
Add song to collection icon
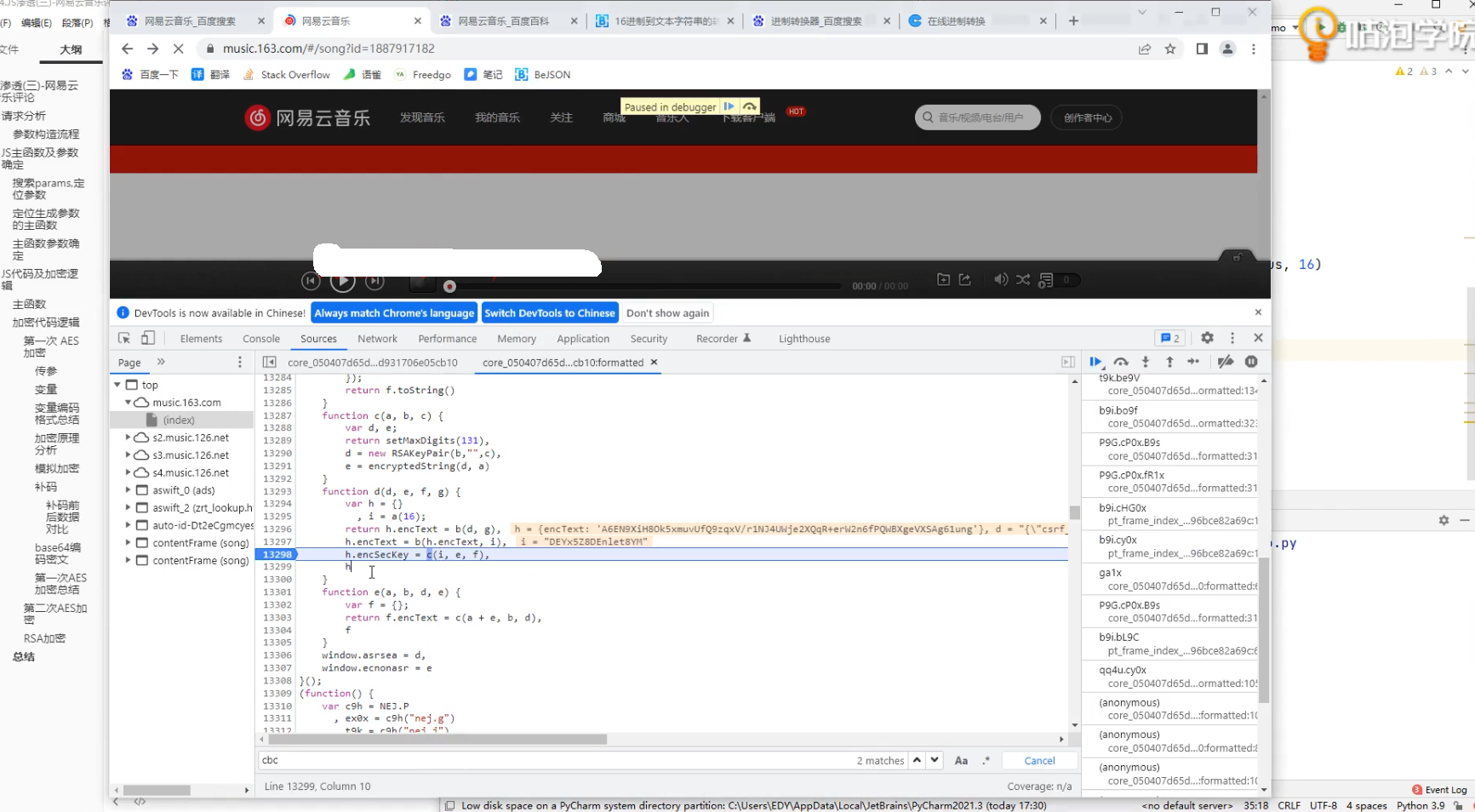(943, 279)
